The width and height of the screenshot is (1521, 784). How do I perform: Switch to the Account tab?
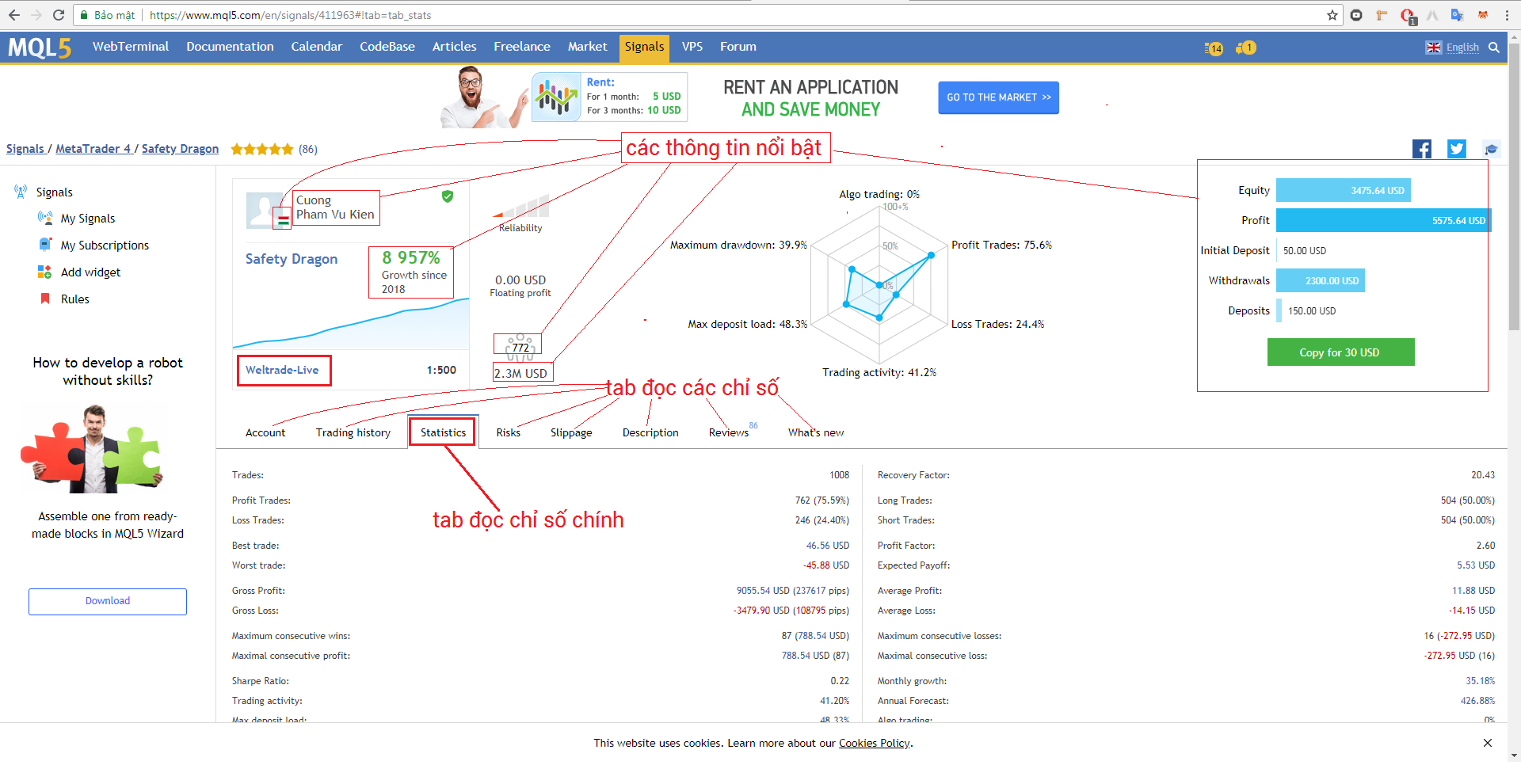click(265, 432)
